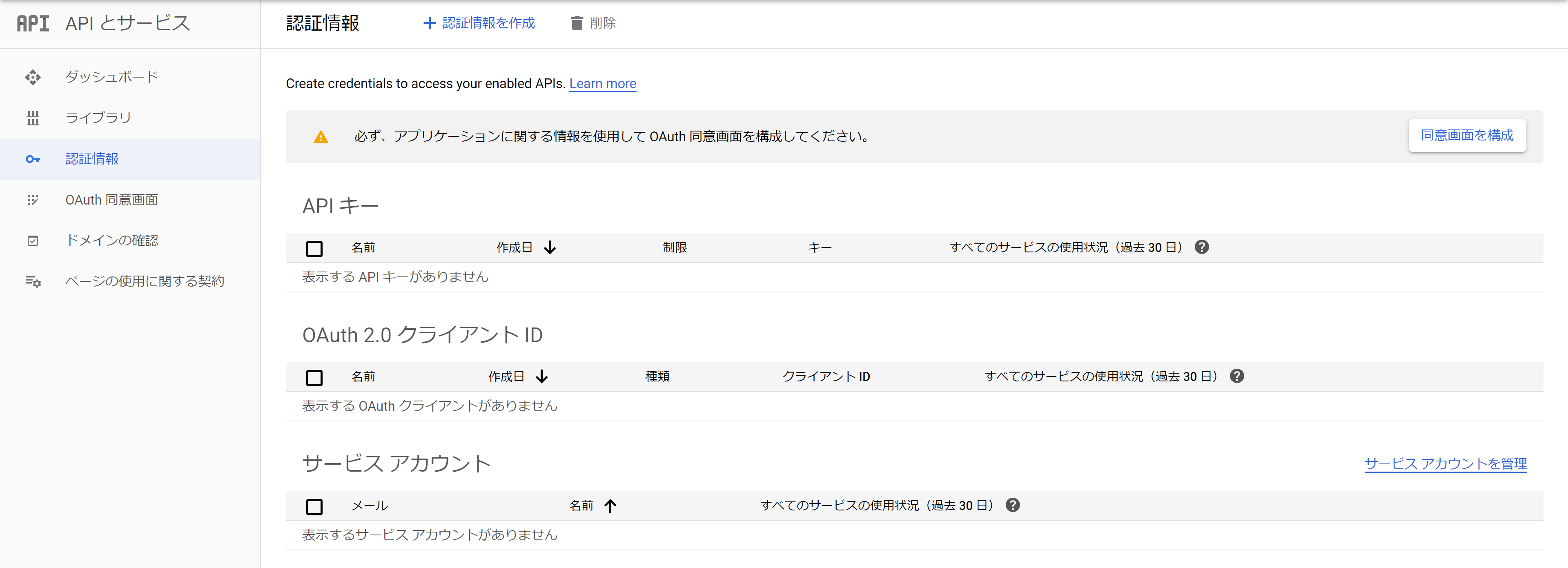Screen dimensions: 1568x568
Task: Click the OAuth 同意画面 dotted icon
Action: tap(33, 200)
